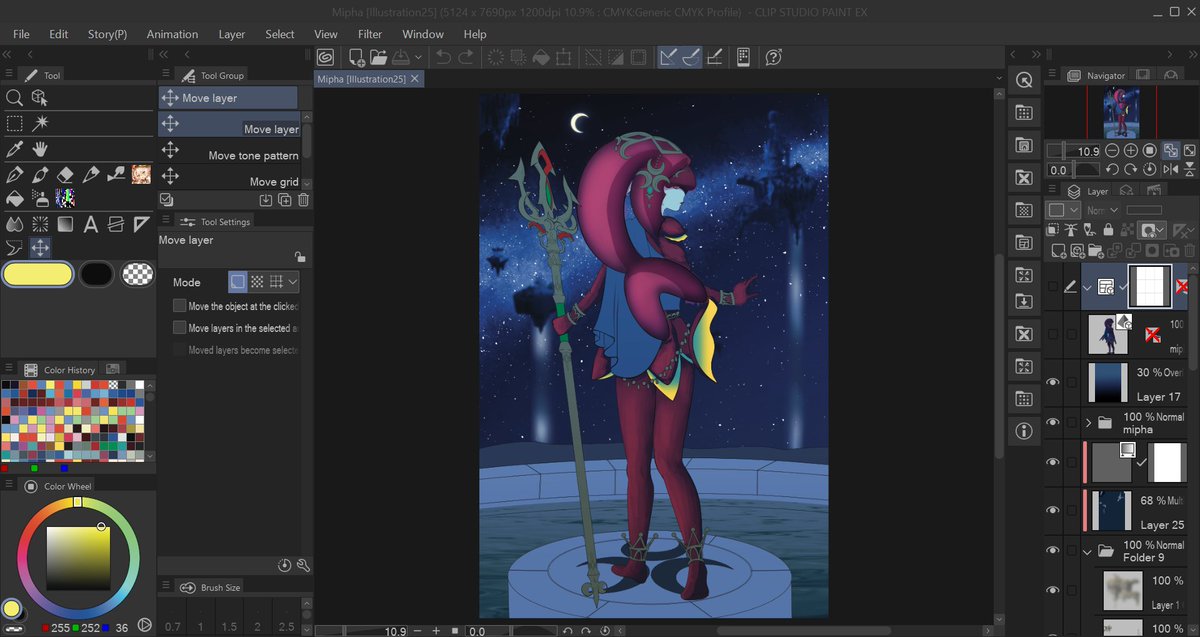Open a file using the folder icon
This screenshot has height=637, width=1200.
pos(378,58)
